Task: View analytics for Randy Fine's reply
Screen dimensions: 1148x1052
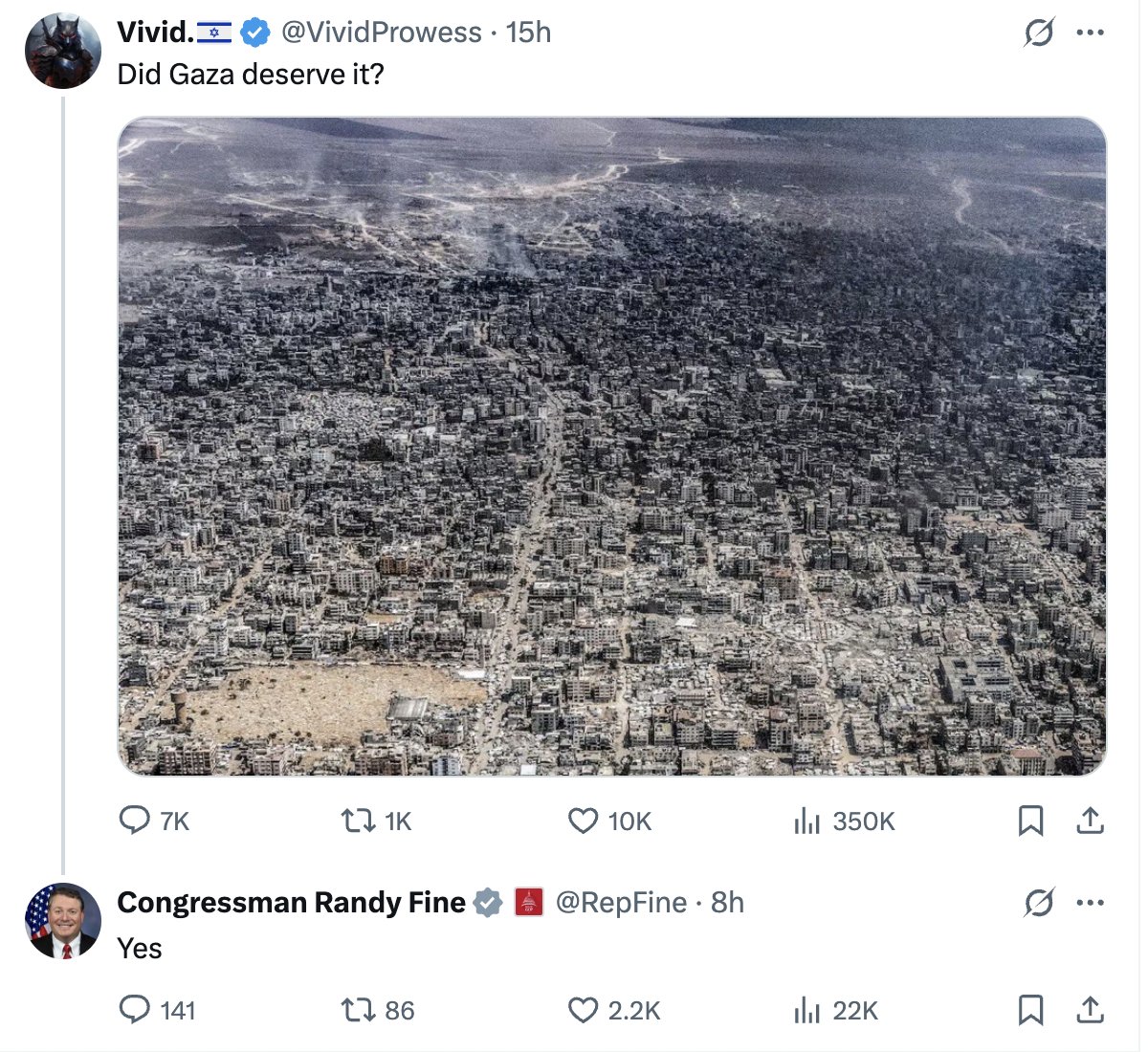Action: click(807, 1010)
